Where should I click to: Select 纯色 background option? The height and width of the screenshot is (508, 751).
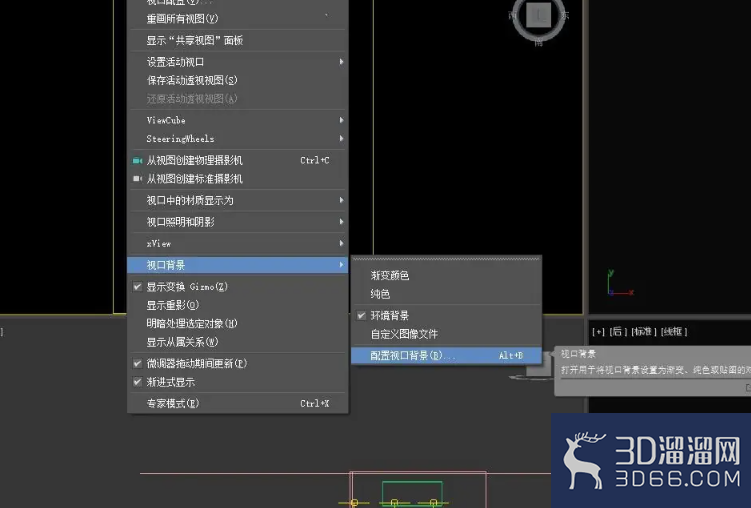coord(446,294)
